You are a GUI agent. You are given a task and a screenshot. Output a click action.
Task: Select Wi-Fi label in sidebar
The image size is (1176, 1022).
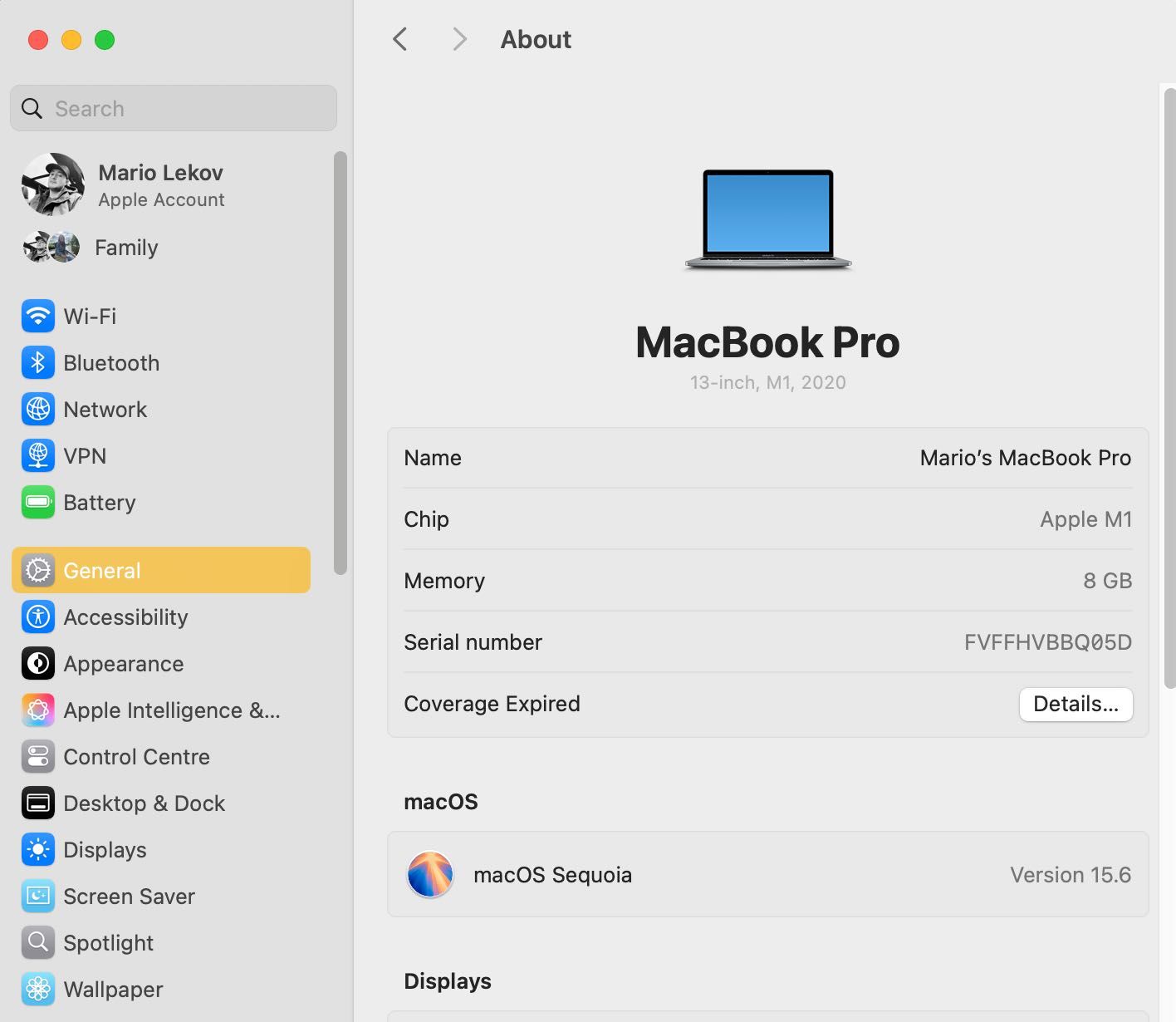tap(90, 317)
